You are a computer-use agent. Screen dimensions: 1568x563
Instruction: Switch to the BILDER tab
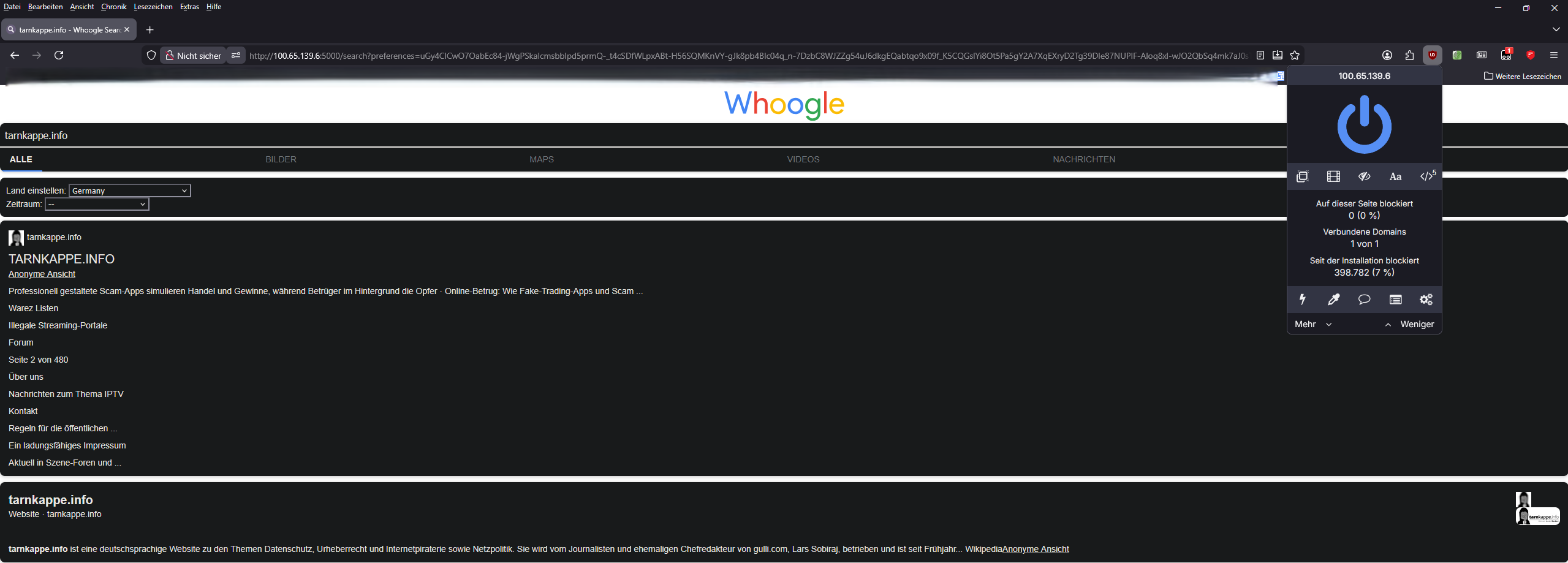[281, 159]
